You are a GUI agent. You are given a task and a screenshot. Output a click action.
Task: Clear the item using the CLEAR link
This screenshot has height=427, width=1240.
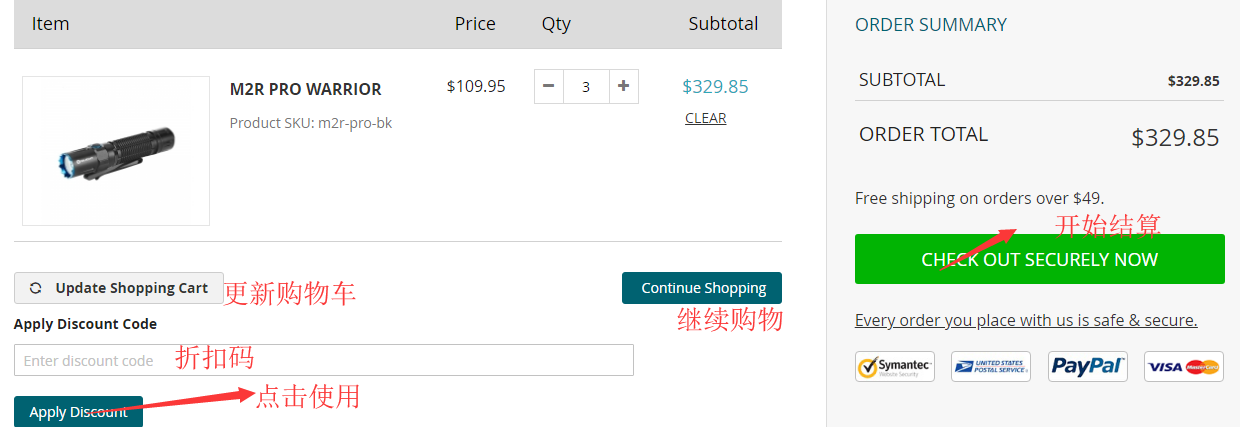pyautogui.click(x=705, y=118)
